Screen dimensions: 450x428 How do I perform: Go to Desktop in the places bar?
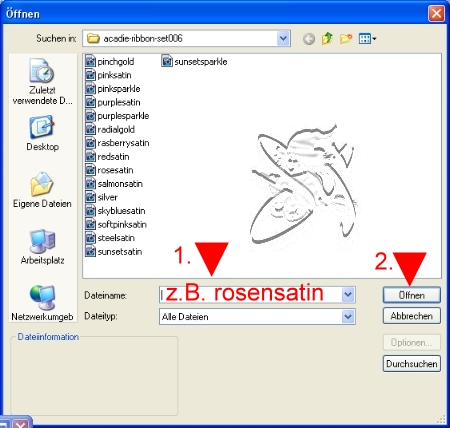pos(42,133)
